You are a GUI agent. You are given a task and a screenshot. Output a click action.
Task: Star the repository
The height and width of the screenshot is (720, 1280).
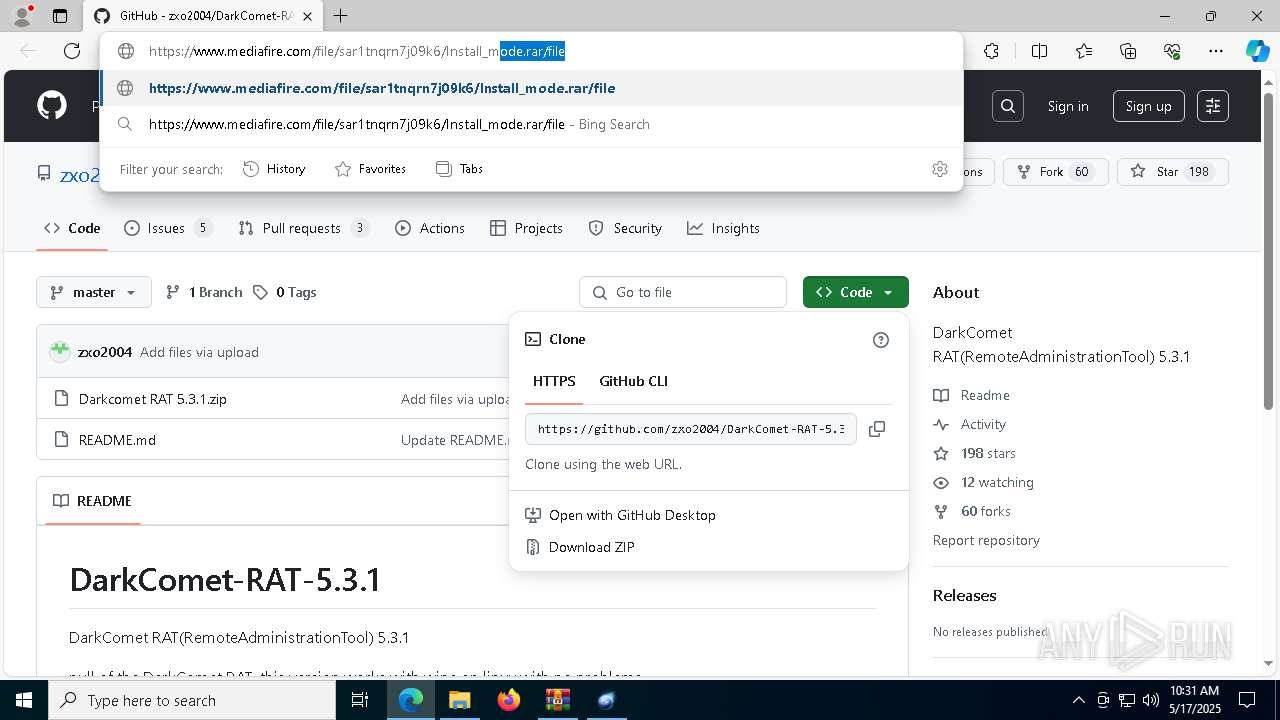point(1172,172)
